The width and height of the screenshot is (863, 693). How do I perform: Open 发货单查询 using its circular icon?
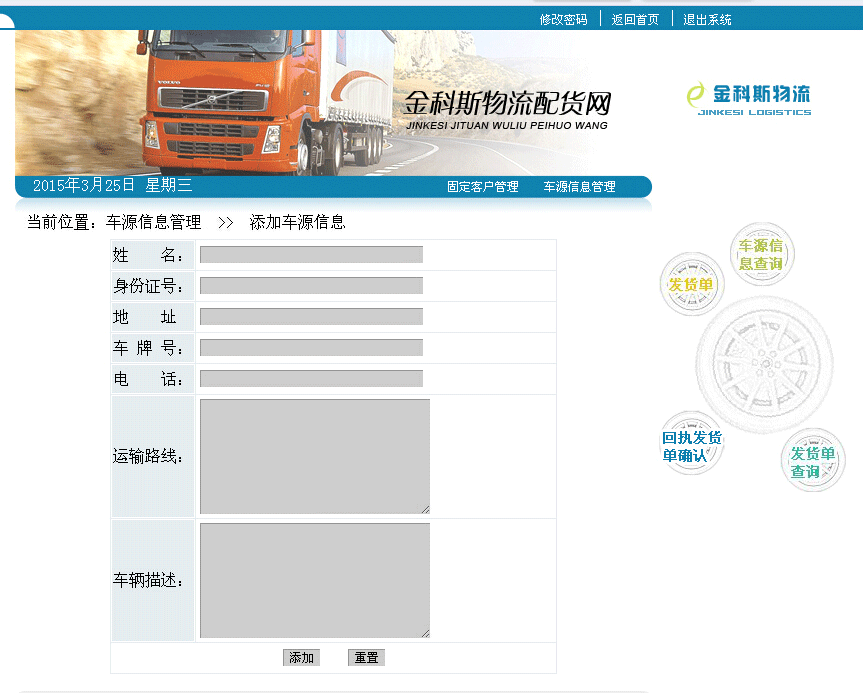click(813, 460)
